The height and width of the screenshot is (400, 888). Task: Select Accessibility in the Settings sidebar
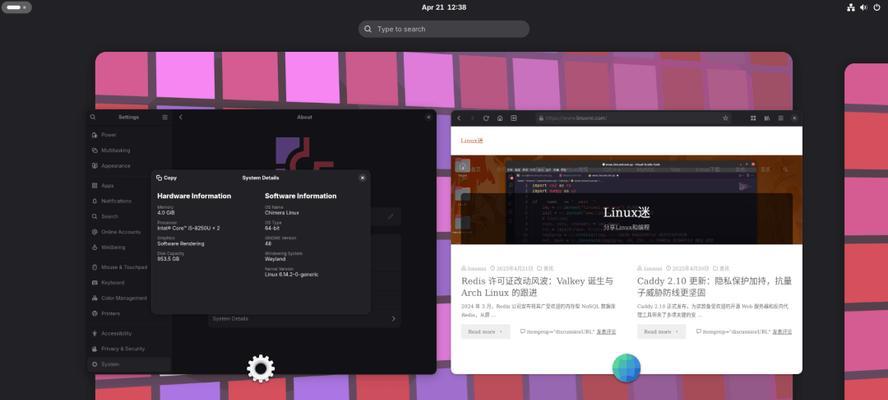[x=129, y=334]
